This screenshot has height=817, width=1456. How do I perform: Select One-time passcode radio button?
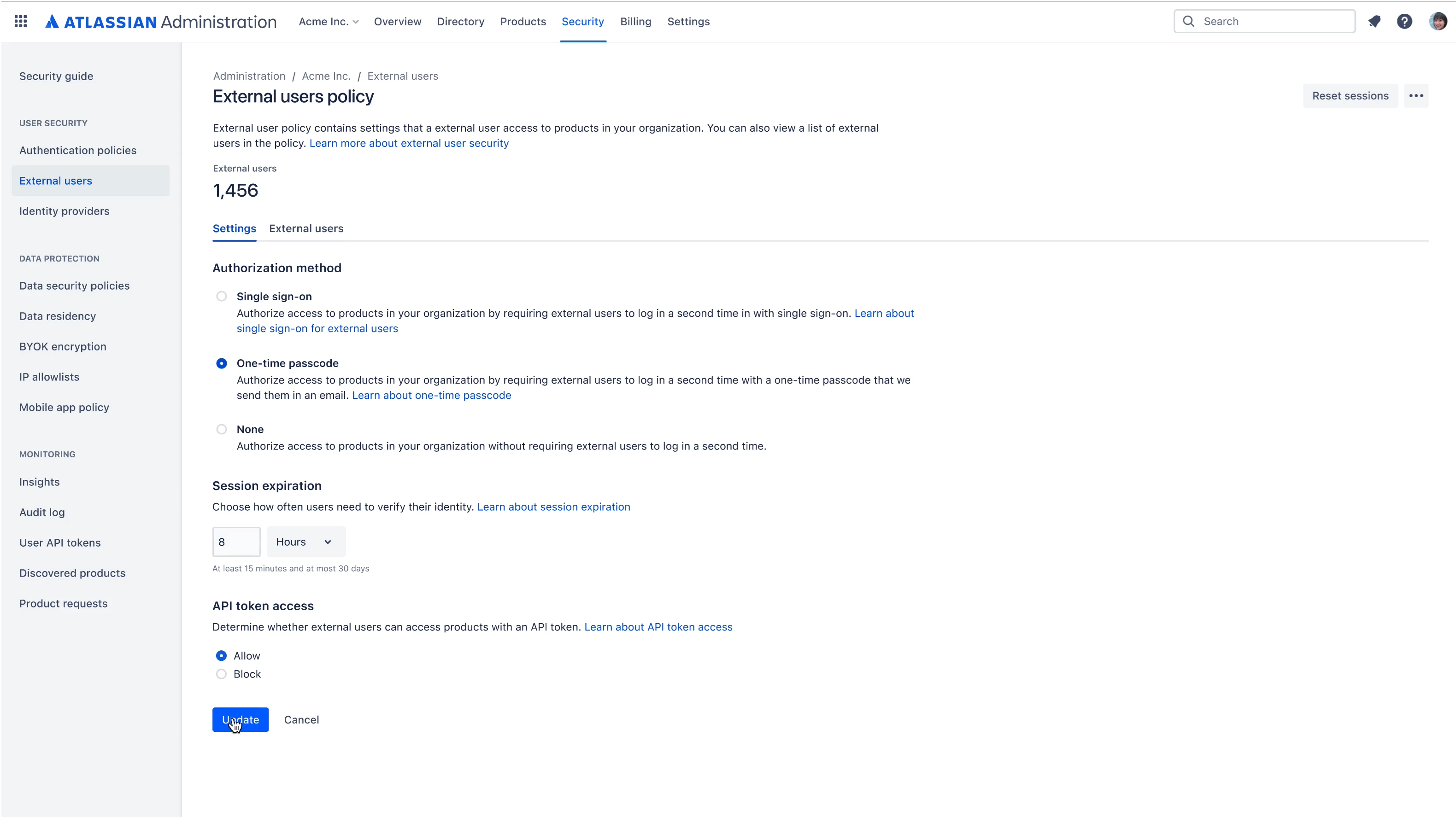222,363
